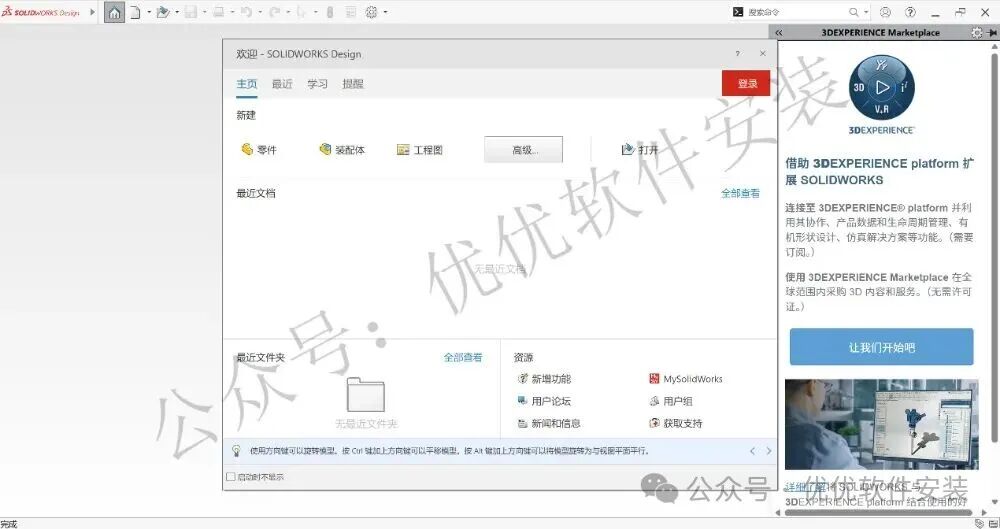The width and height of the screenshot is (1000, 529).
Task: Open the user login account icon
Action: click(x=885, y=12)
